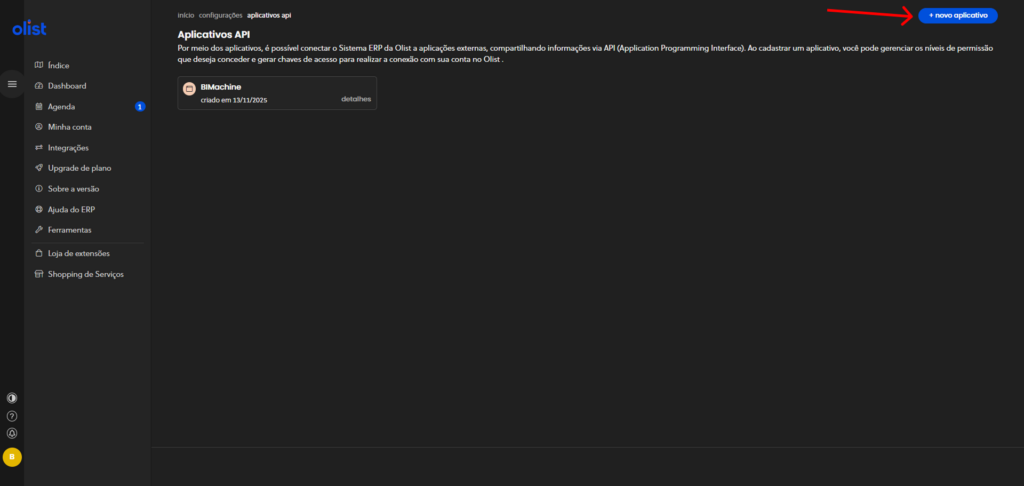Toggle dark/light contrast theme
Image resolution: width=1024 pixels, height=486 pixels.
[x=12, y=398]
